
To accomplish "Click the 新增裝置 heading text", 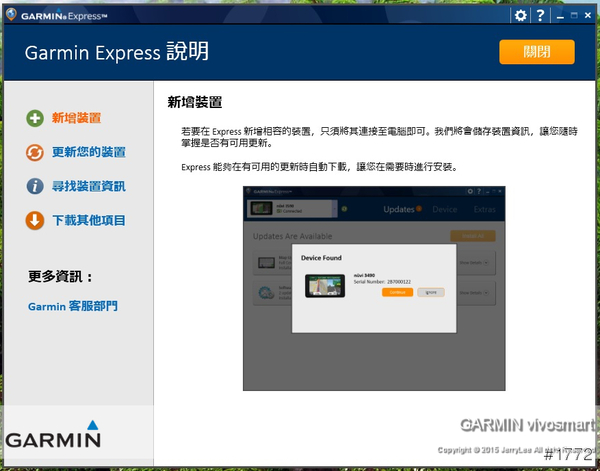I will click(195, 102).
